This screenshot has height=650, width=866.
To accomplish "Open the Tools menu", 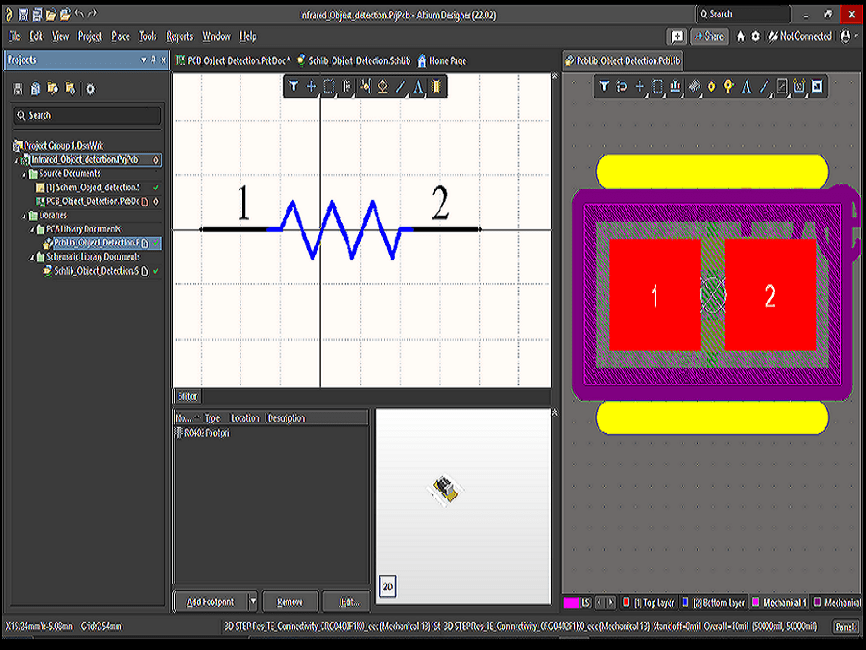I will (x=147, y=36).
